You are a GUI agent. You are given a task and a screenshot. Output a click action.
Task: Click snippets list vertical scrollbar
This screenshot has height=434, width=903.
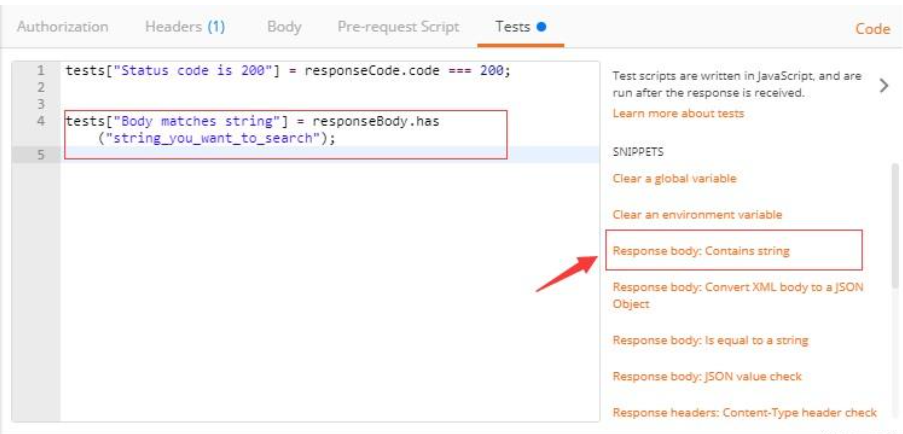[x=896, y=224]
